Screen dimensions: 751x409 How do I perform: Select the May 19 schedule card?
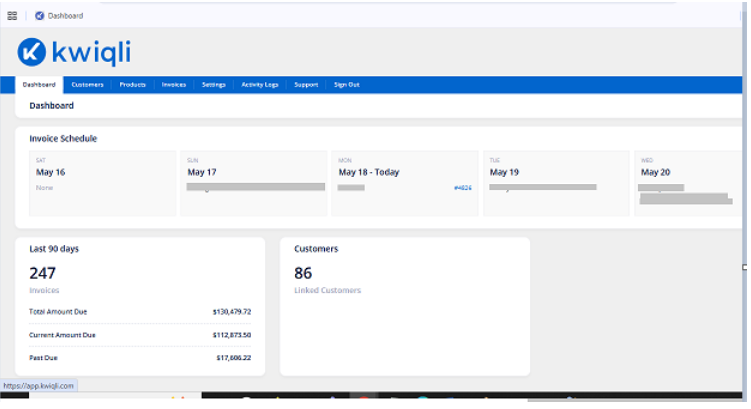click(x=556, y=183)
